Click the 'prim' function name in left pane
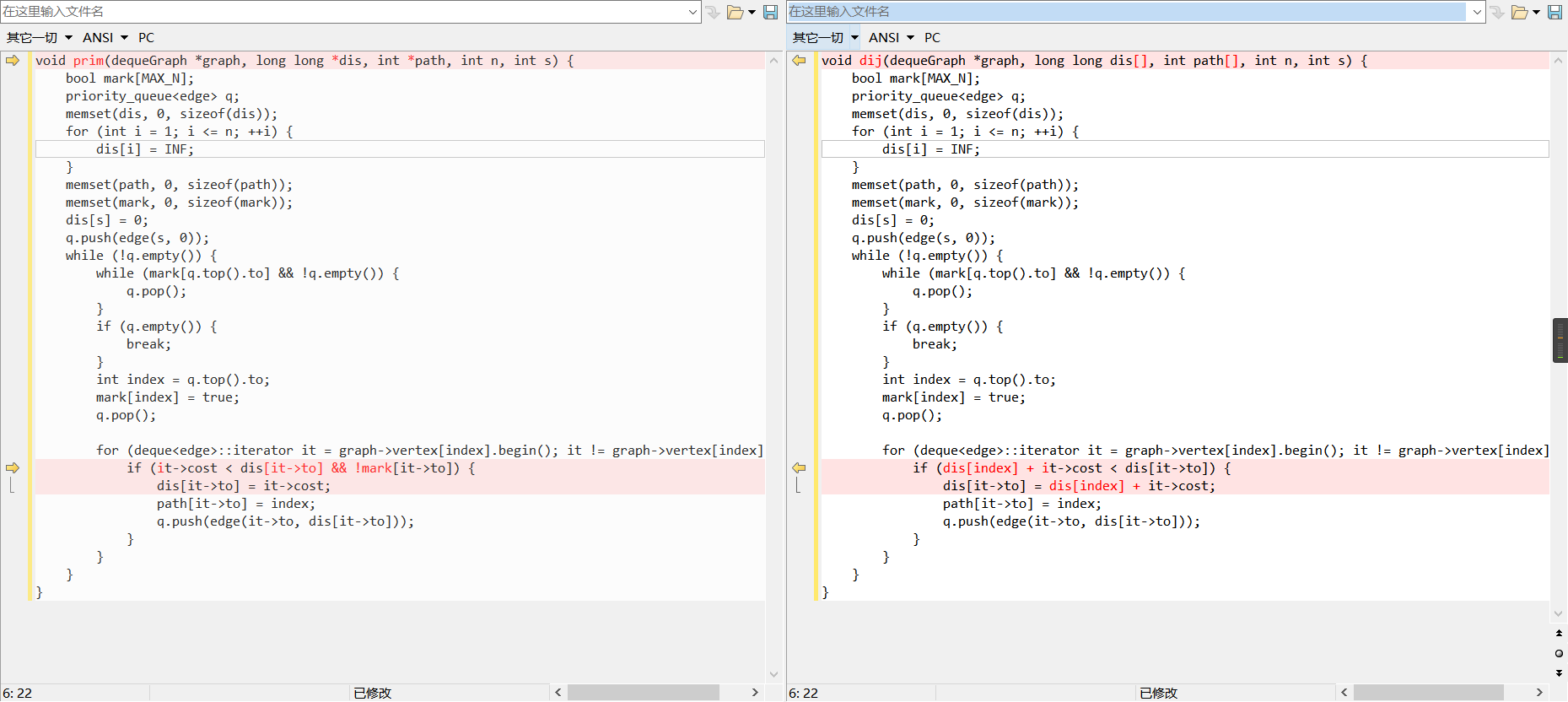The width and height of the screenshot is (1568, 702). [x=89, y=61]
